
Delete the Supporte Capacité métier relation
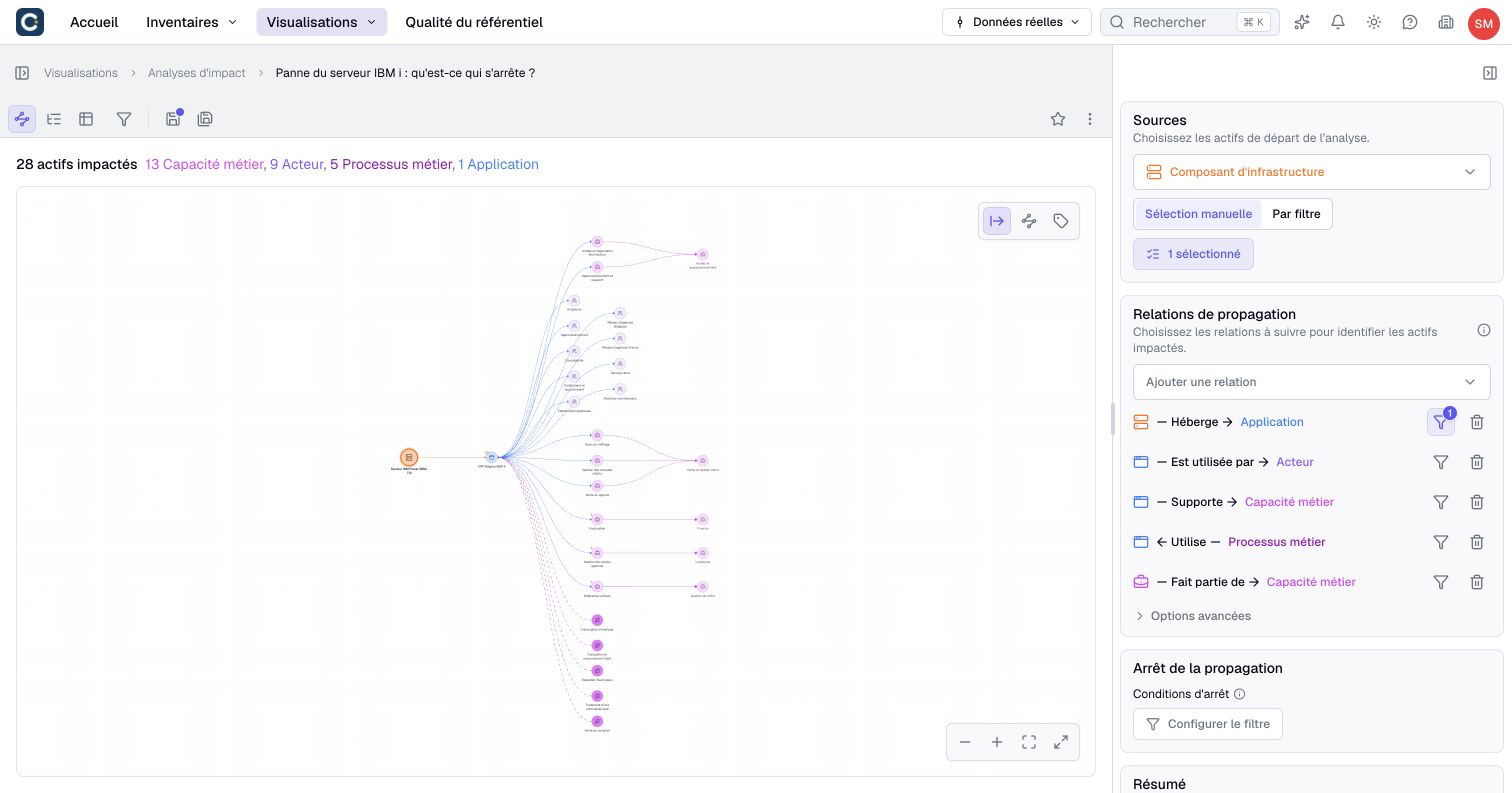pos(1477,502)
